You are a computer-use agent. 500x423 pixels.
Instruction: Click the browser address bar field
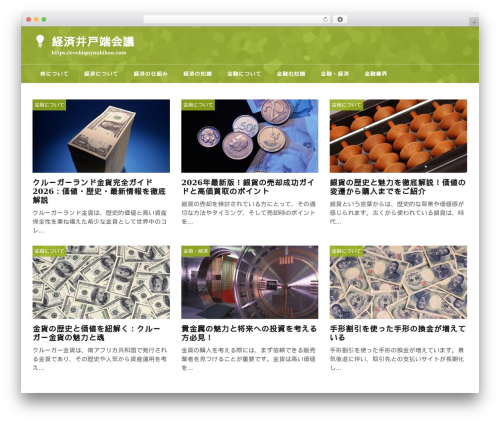coord(237,20)
